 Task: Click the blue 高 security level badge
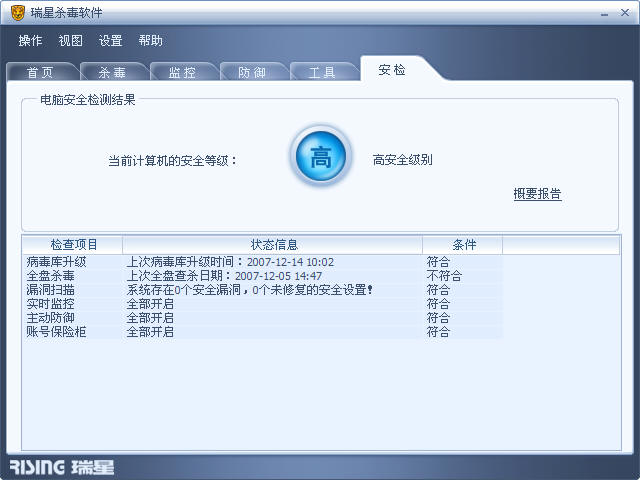(321, 156)
